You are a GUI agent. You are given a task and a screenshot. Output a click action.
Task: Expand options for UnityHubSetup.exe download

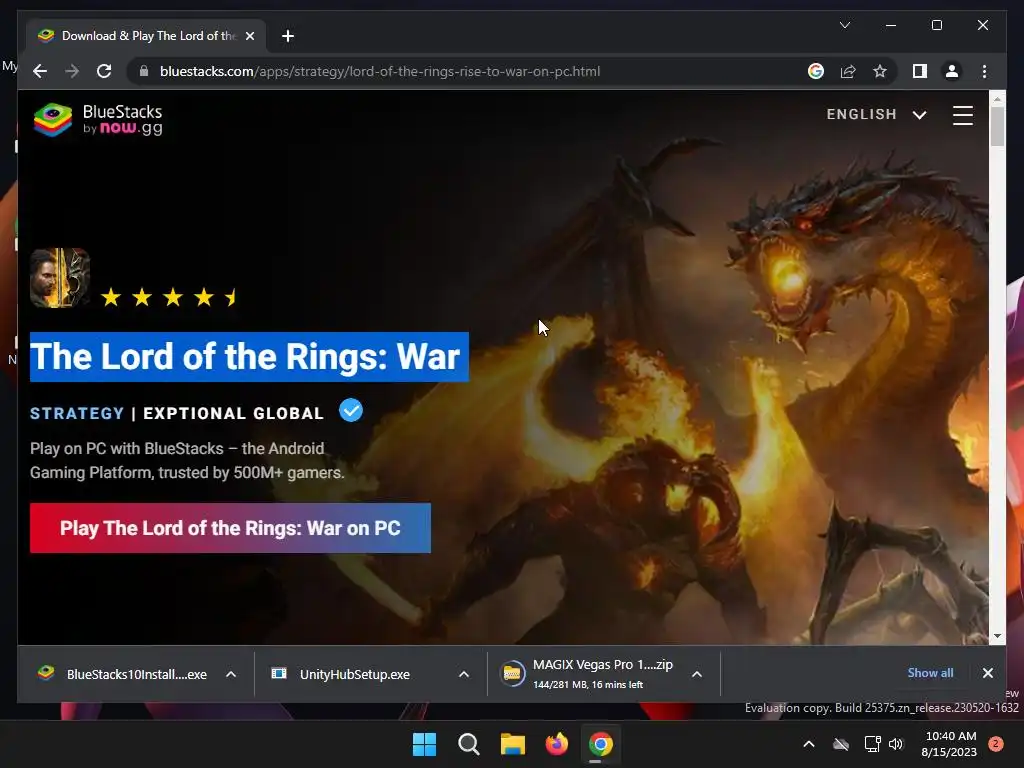click(x=464, y=674)
